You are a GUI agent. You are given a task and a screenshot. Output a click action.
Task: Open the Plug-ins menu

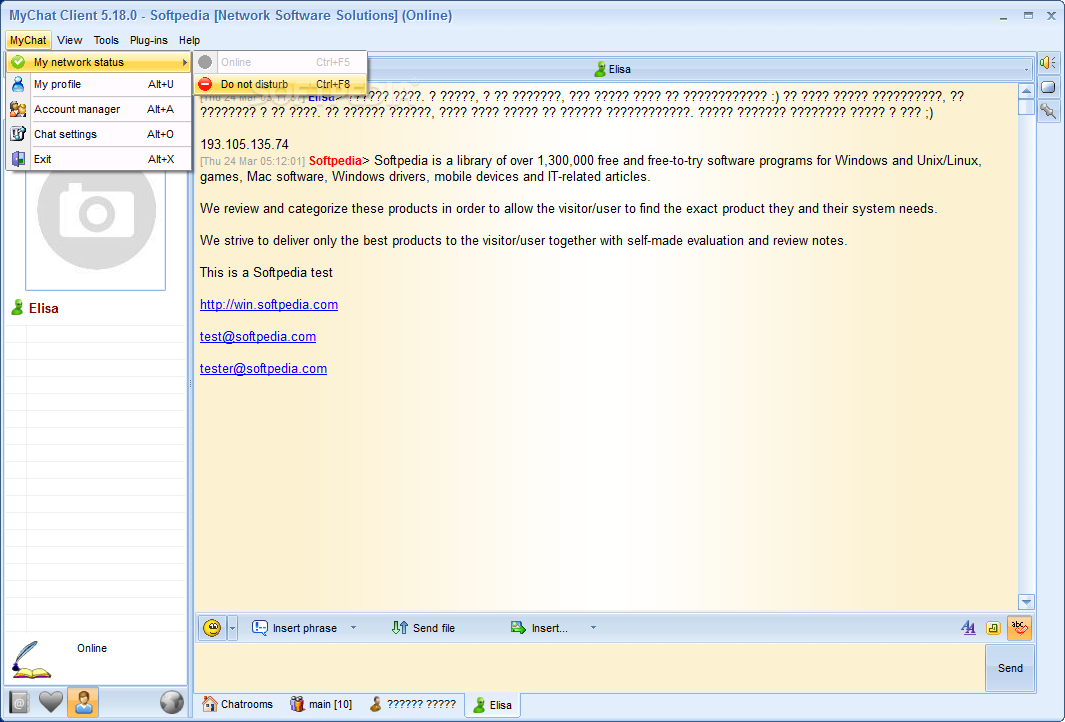click(x=149, y=40)
